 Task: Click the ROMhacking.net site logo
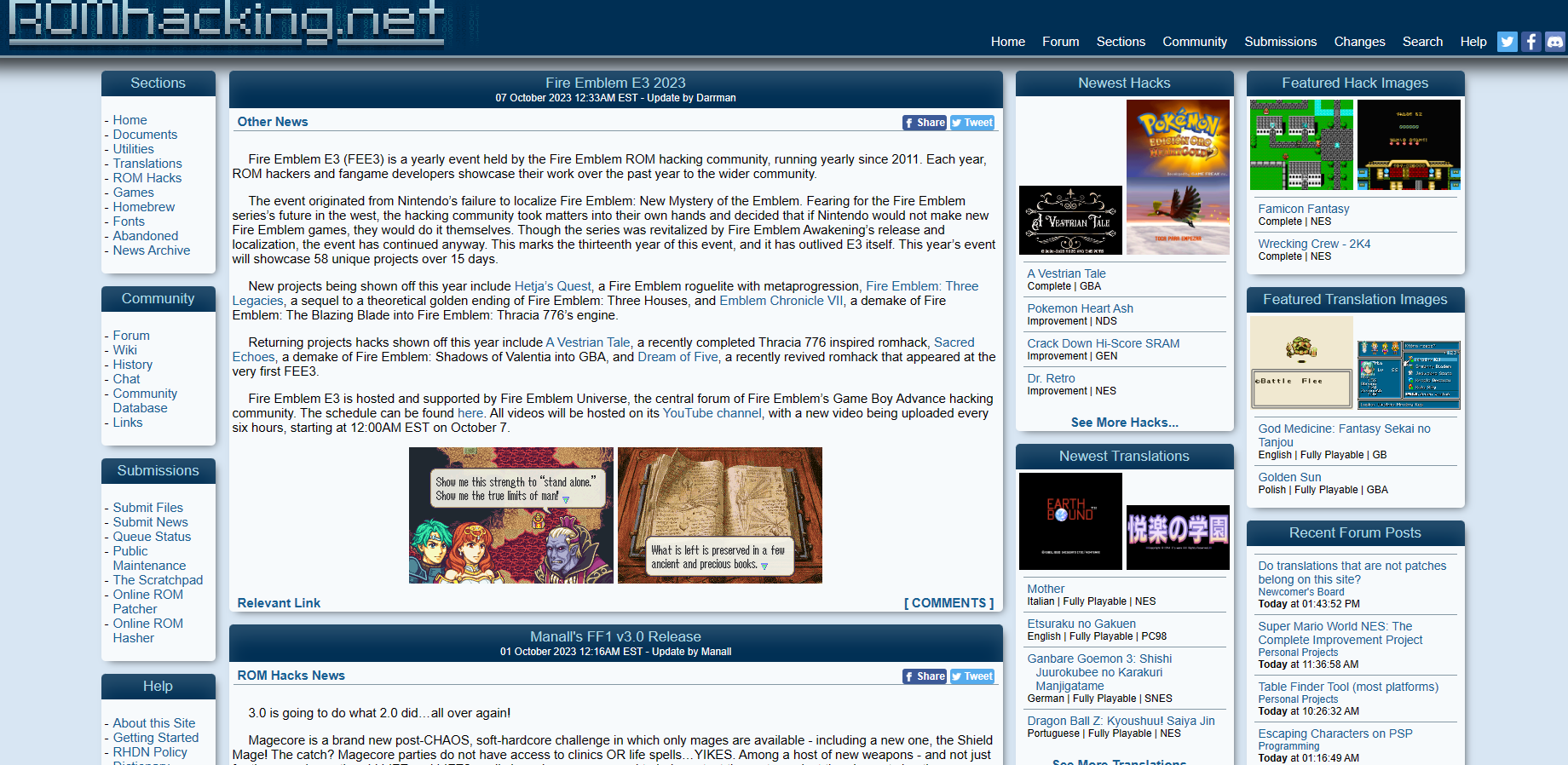(227, 24)
